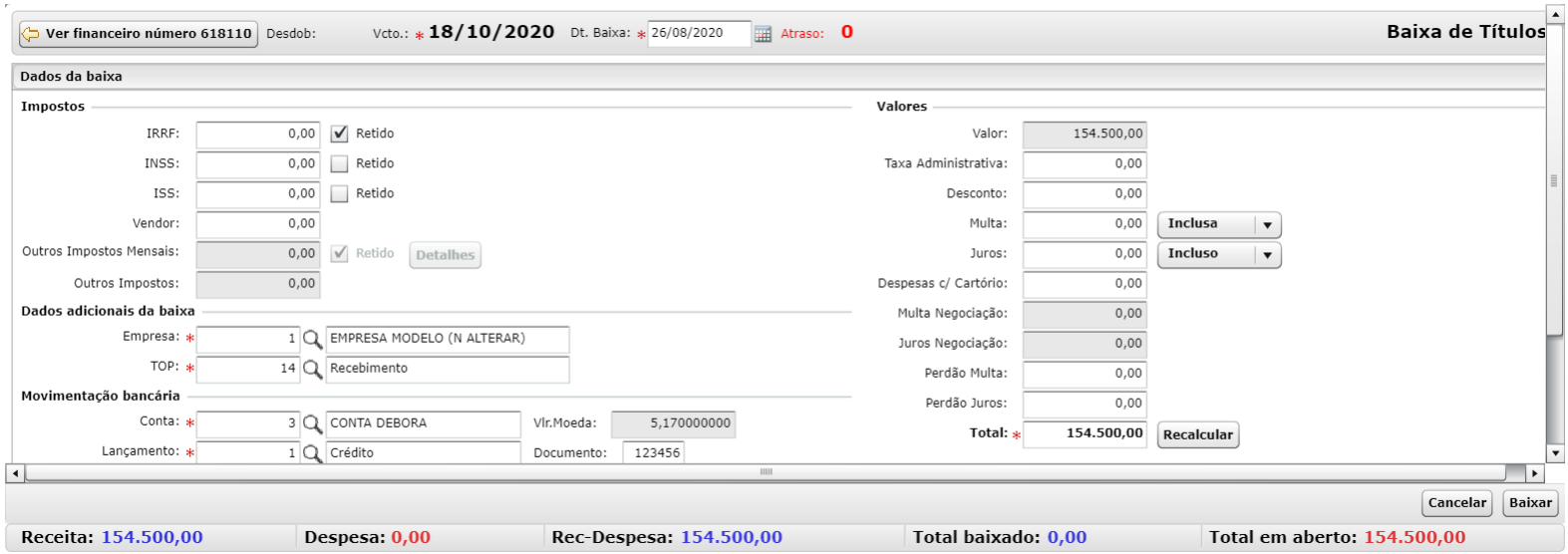Click the TOP field search magnifier icon

tap(312, 369)
